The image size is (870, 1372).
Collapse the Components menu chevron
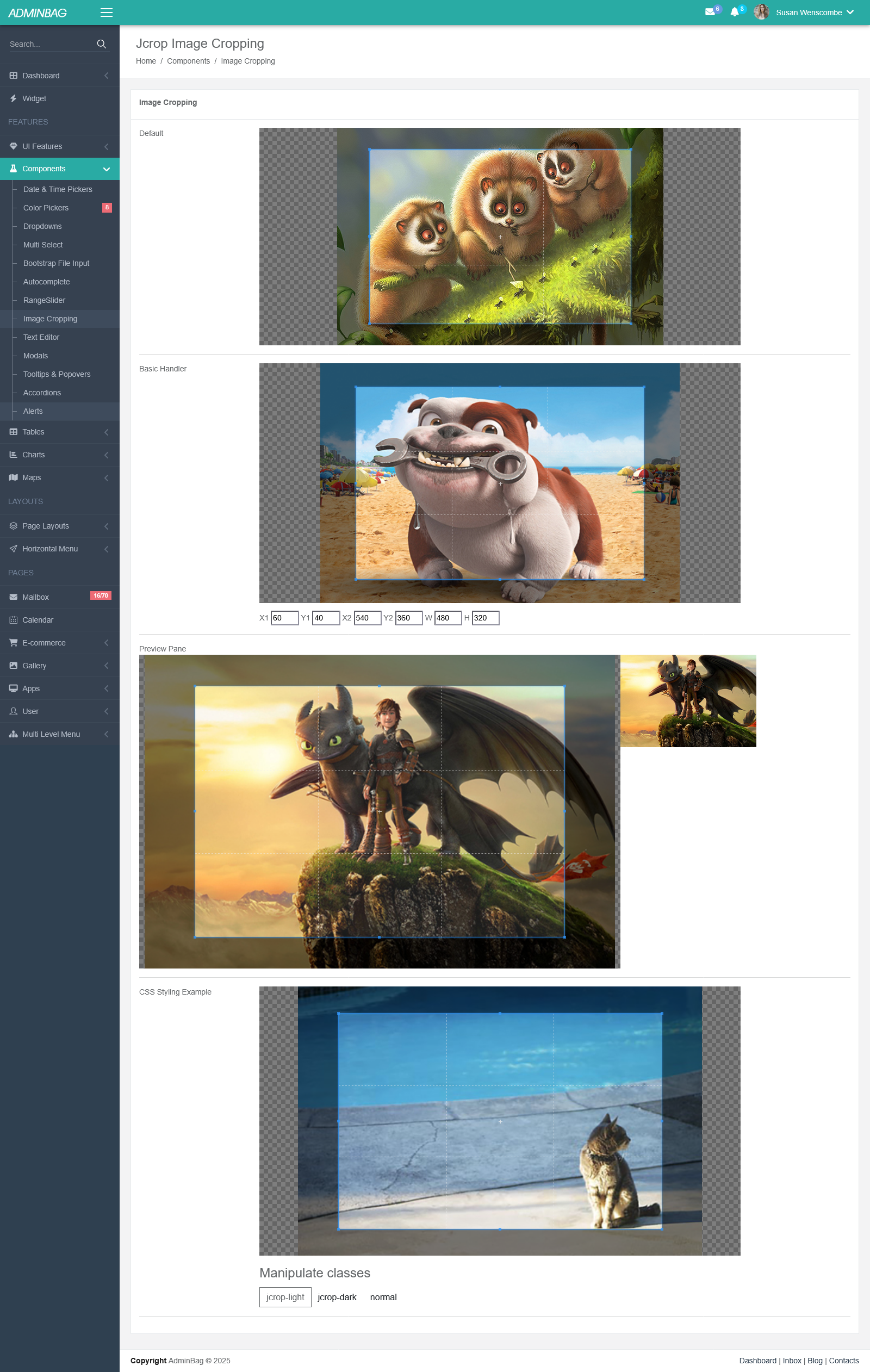point(107,169)
